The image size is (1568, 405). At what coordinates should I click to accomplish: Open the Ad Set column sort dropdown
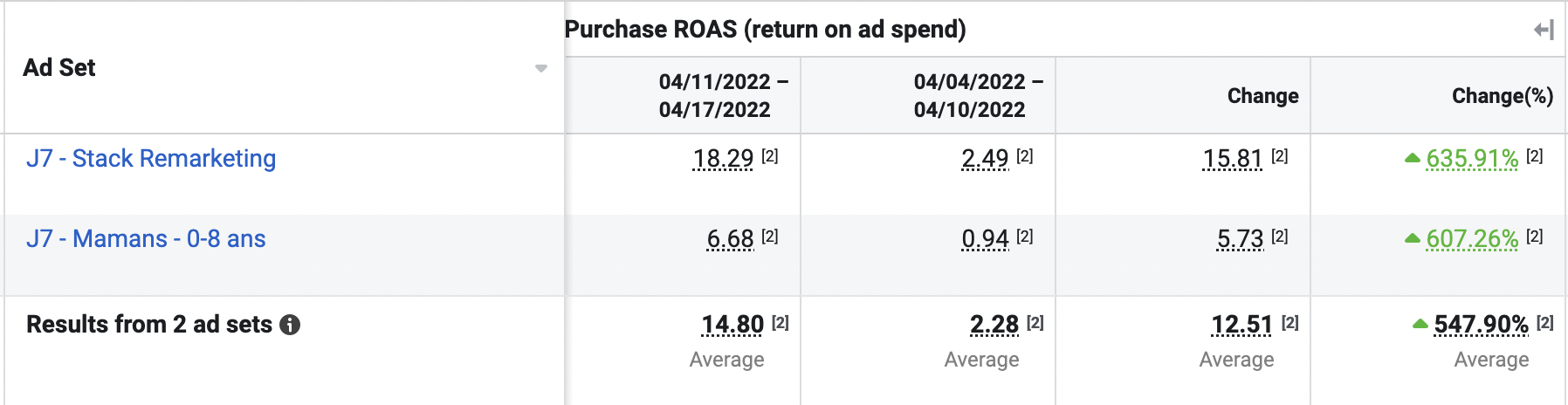[541, 68]
